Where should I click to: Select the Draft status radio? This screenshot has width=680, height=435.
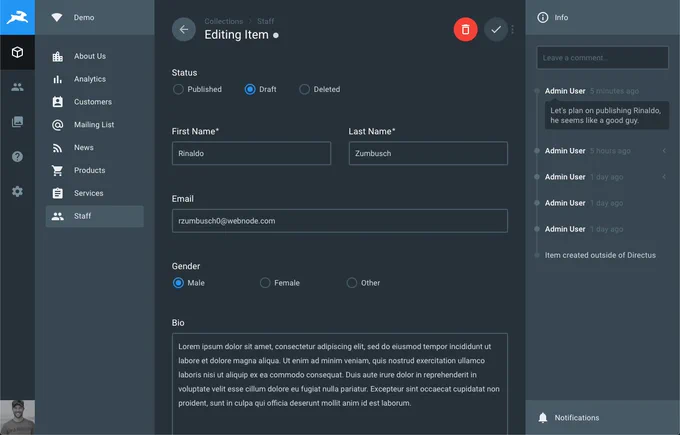coord(250,89)
